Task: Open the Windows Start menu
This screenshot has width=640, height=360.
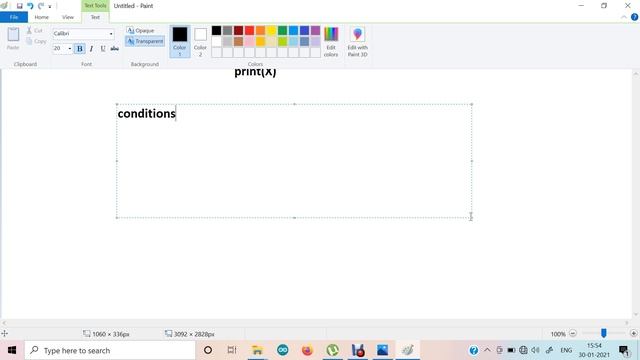Action: [12, 350]
